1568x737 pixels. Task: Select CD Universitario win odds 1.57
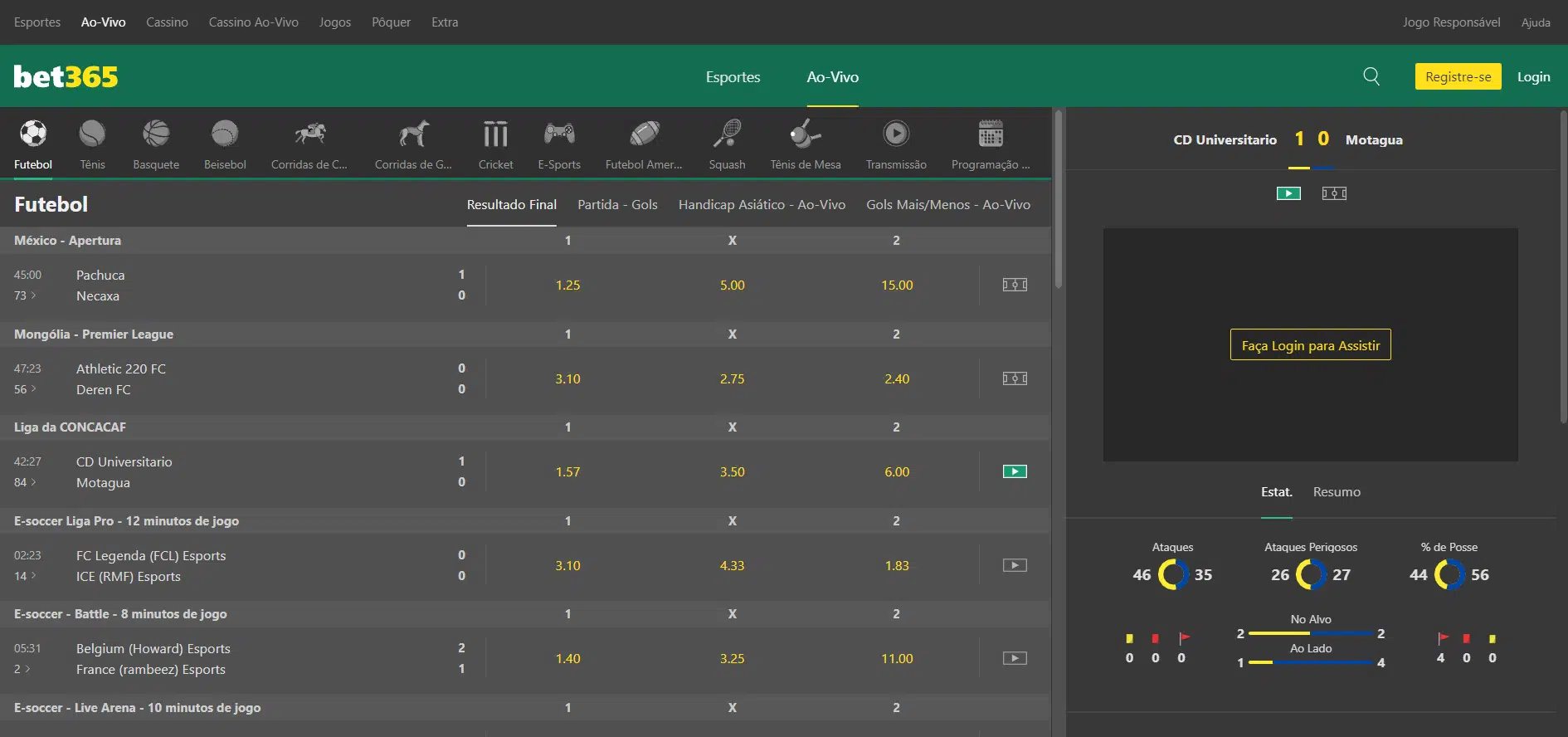point(567,471)
